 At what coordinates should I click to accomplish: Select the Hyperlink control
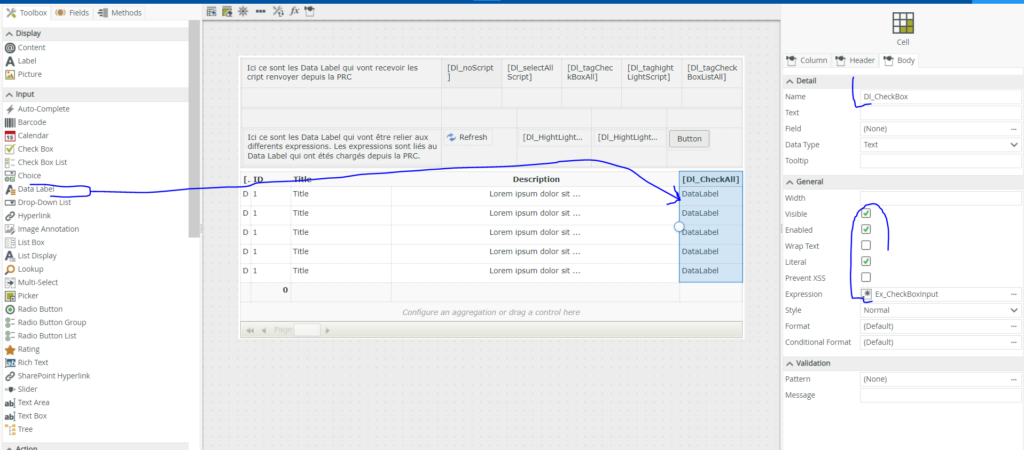(x=26, y=216)
